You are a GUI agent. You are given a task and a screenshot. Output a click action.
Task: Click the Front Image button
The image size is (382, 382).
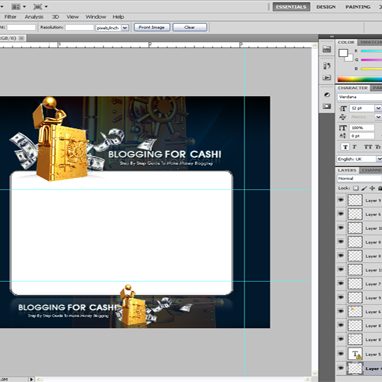click(x=152, y=27)
